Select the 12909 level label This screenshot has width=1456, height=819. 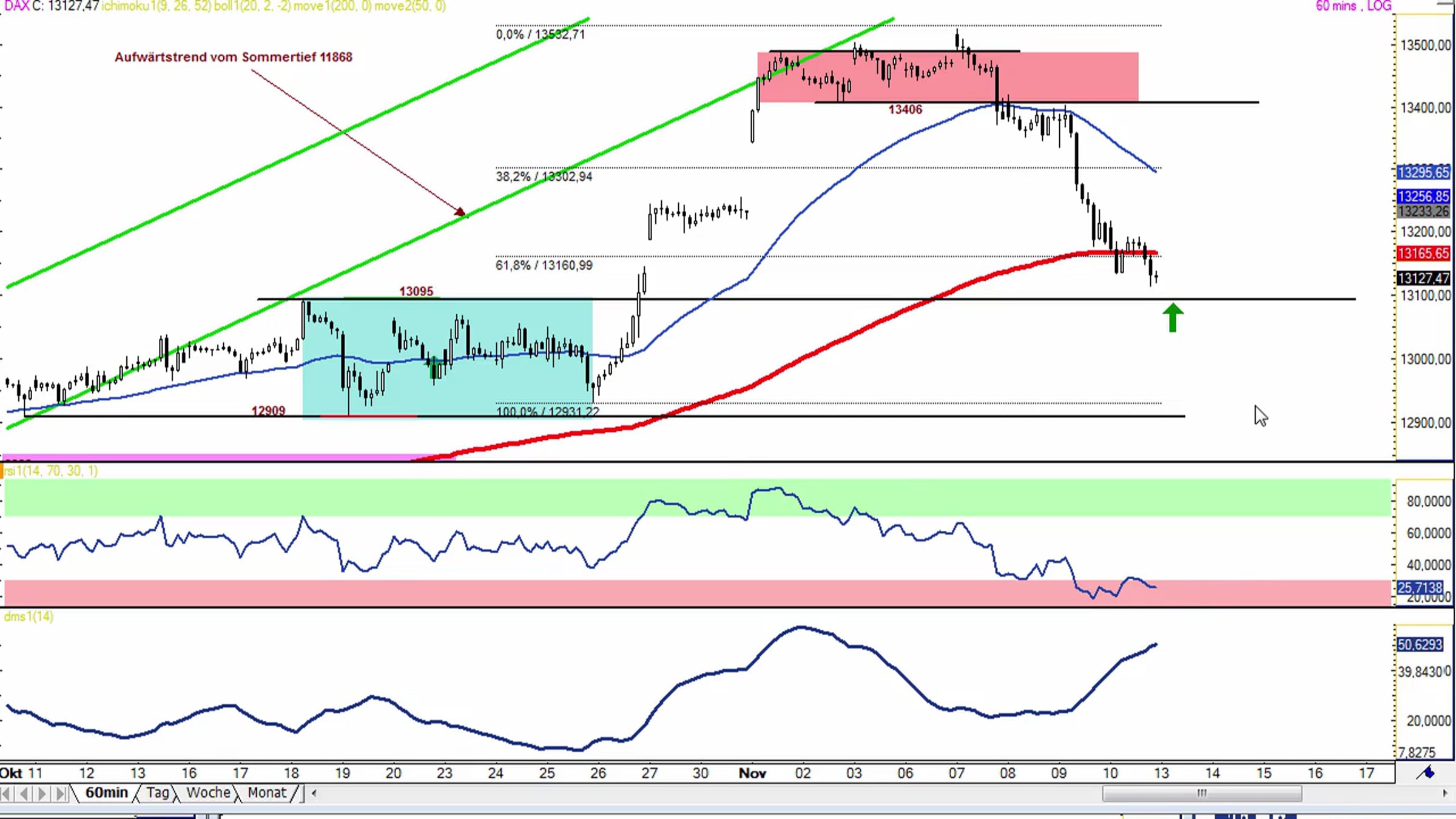(268, 411)
